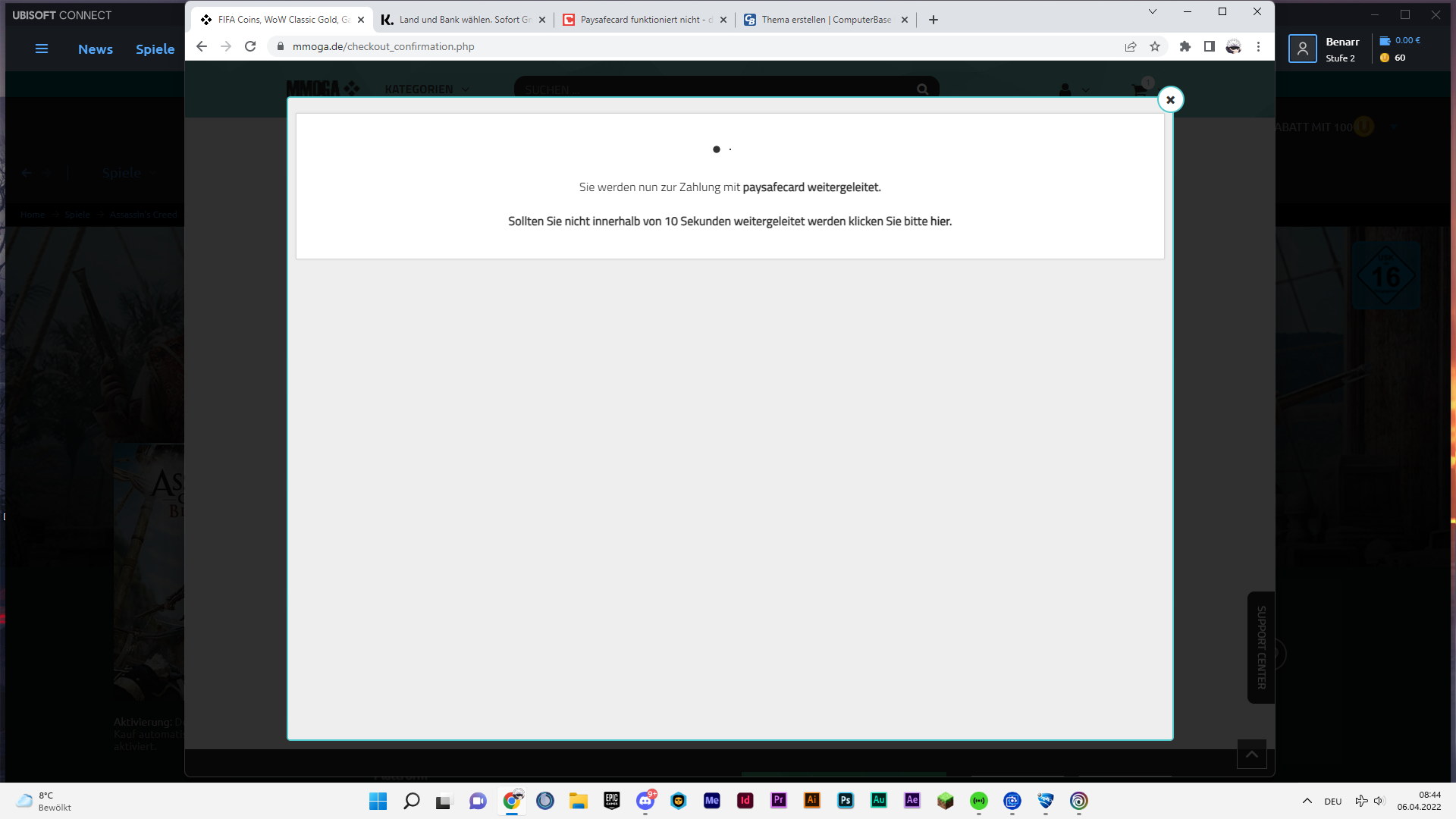Close the paysafecard redirect dialog
The width and height of the screenshot is (1456, 819).
pyautogui.click(x=1170, y=99)
